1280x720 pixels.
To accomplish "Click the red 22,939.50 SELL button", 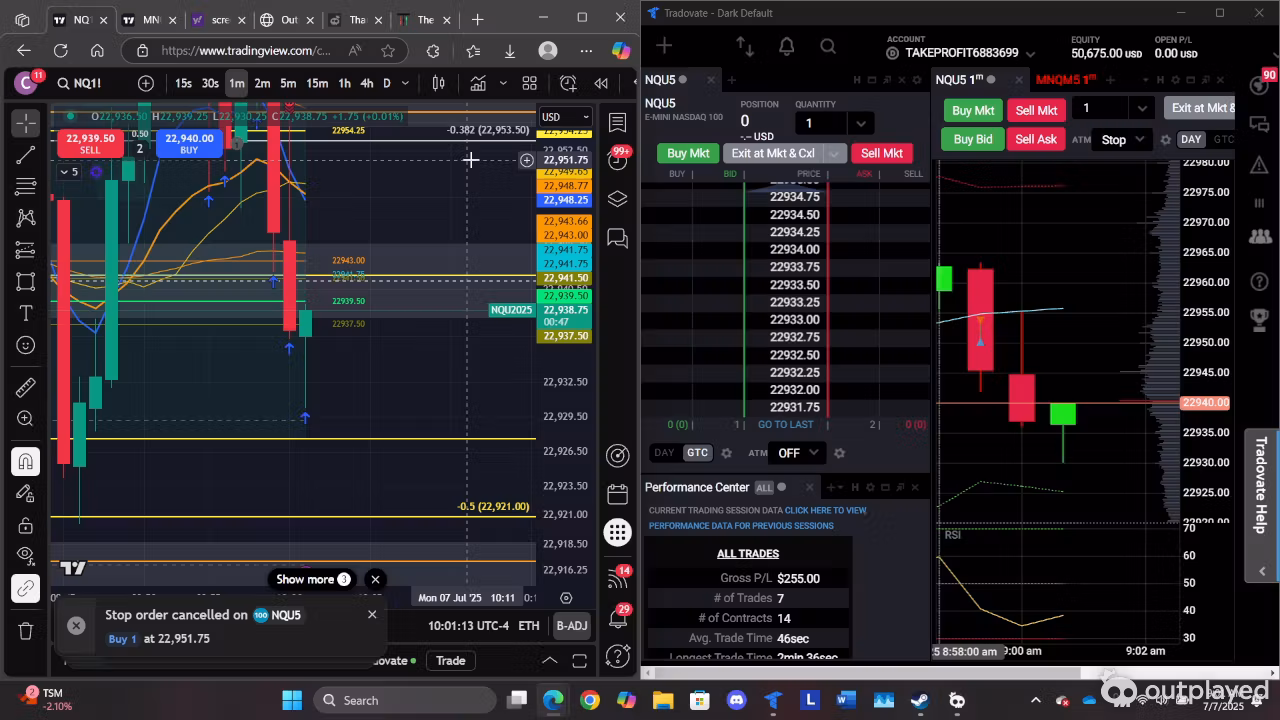I will 90,143.
